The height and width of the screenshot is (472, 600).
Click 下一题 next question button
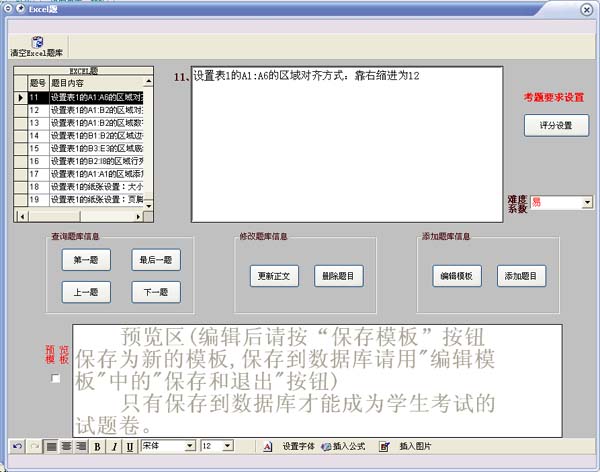156,292
